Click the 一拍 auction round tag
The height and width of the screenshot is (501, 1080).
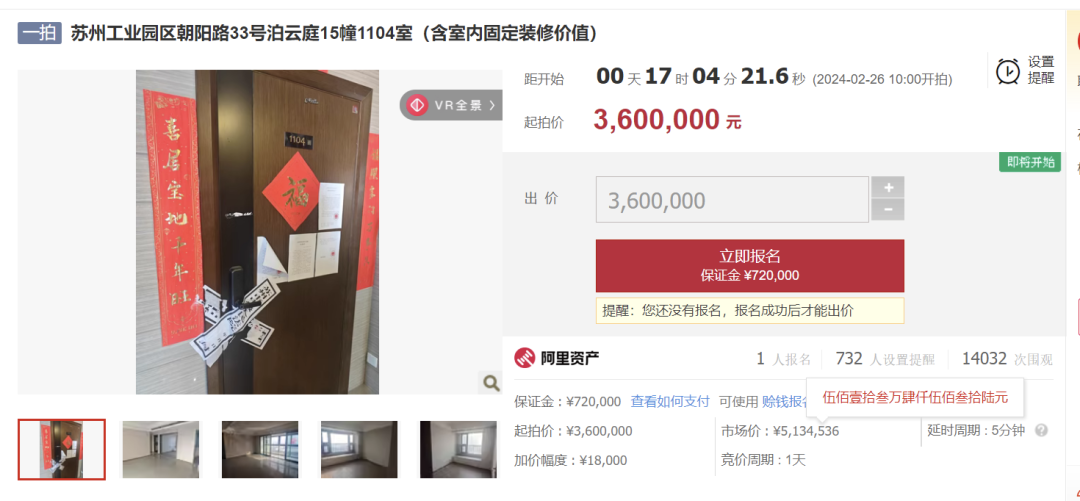(40, 33)
